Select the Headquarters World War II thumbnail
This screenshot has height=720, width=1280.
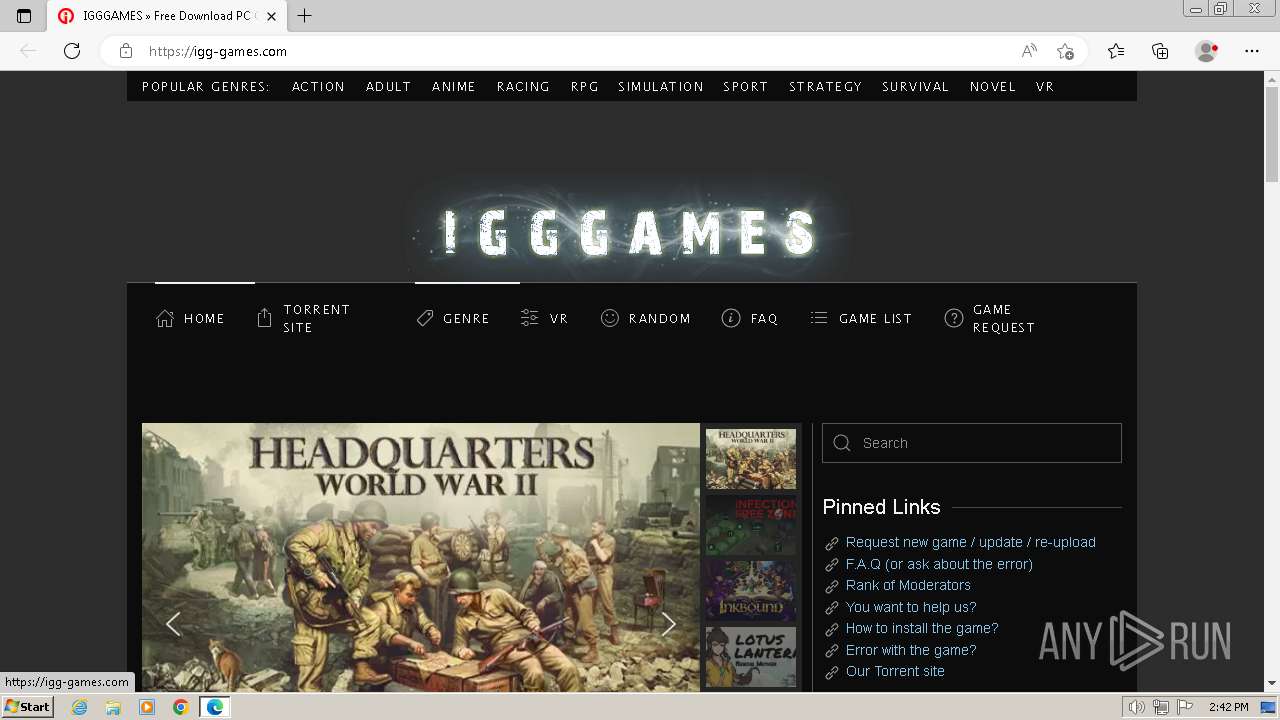click(751, 459)
